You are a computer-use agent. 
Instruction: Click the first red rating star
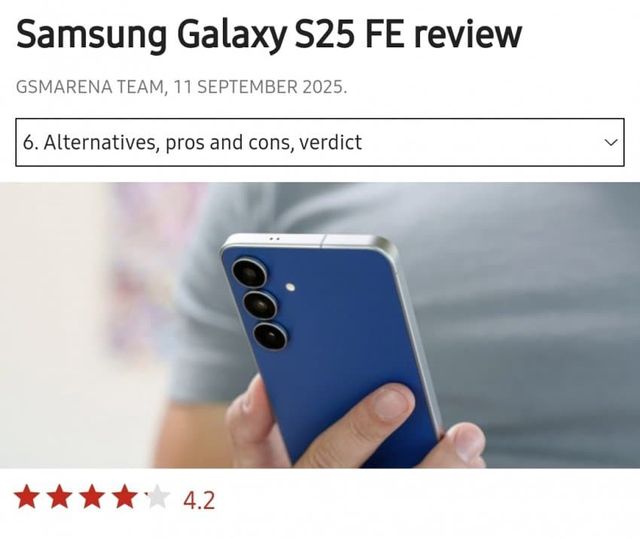(27, 497)
